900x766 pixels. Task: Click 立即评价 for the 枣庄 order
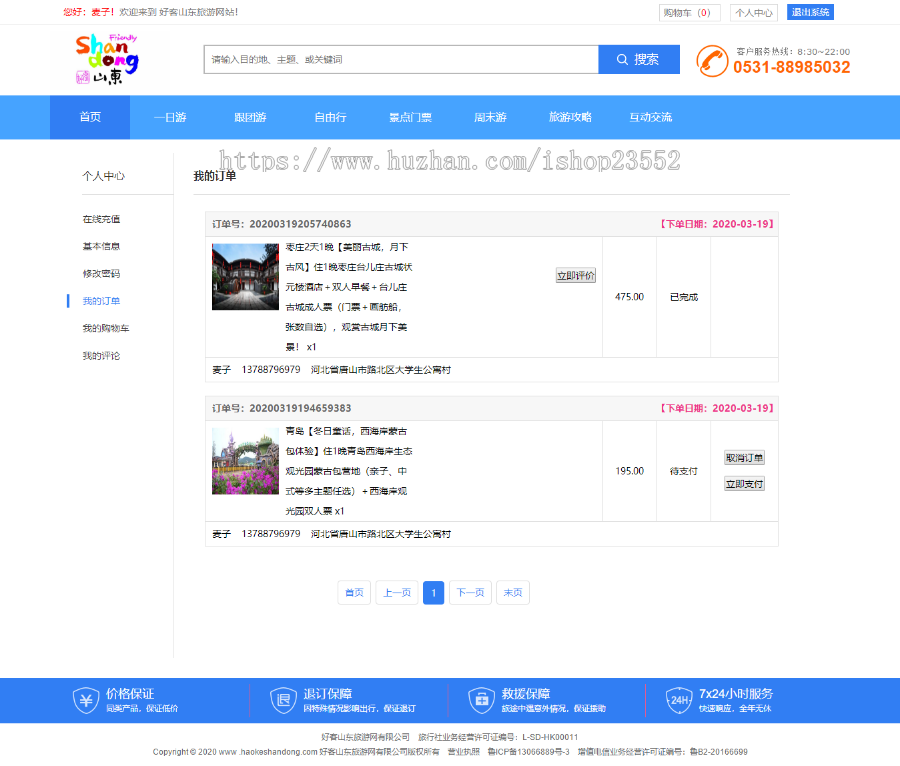[x=576, y=275]
